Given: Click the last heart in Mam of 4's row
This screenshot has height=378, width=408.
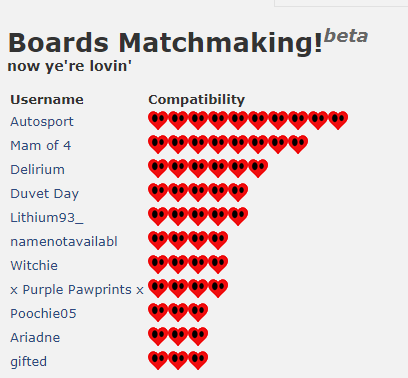Looking at the screenshot, I should (x=298, y=144).
